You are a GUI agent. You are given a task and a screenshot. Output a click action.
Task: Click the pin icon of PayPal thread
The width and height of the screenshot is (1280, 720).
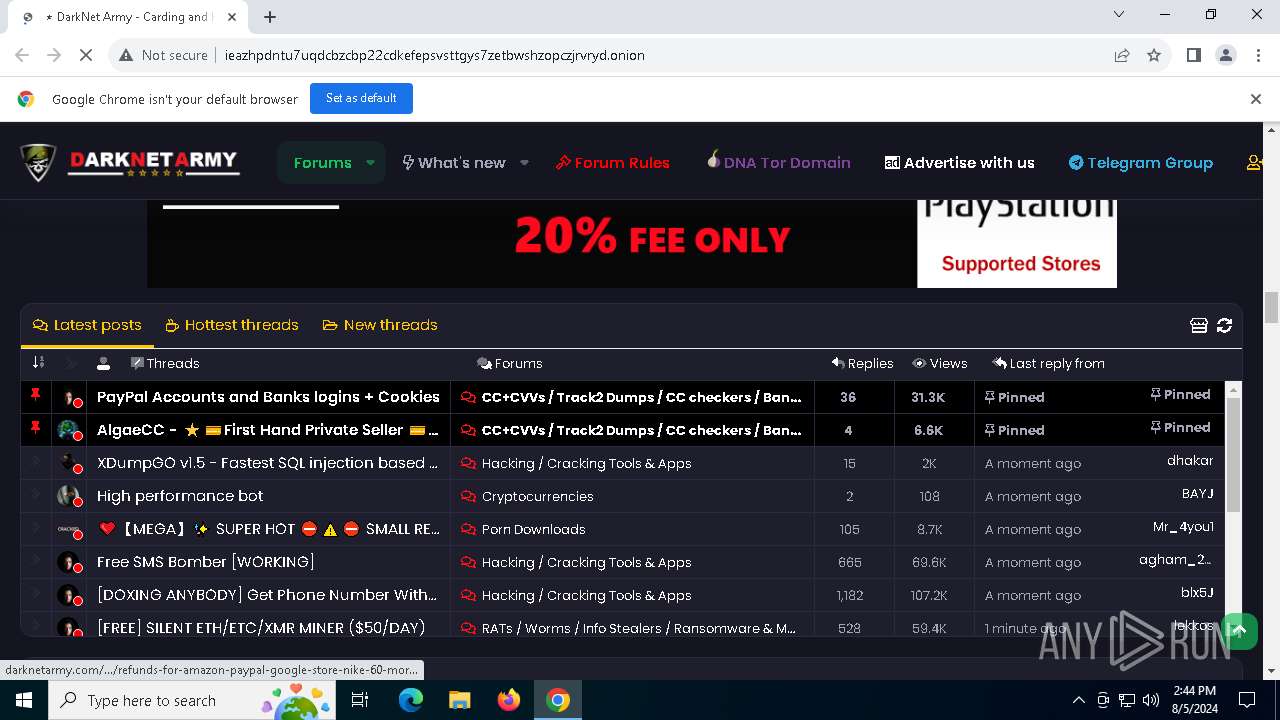click(x=35, y=396)
